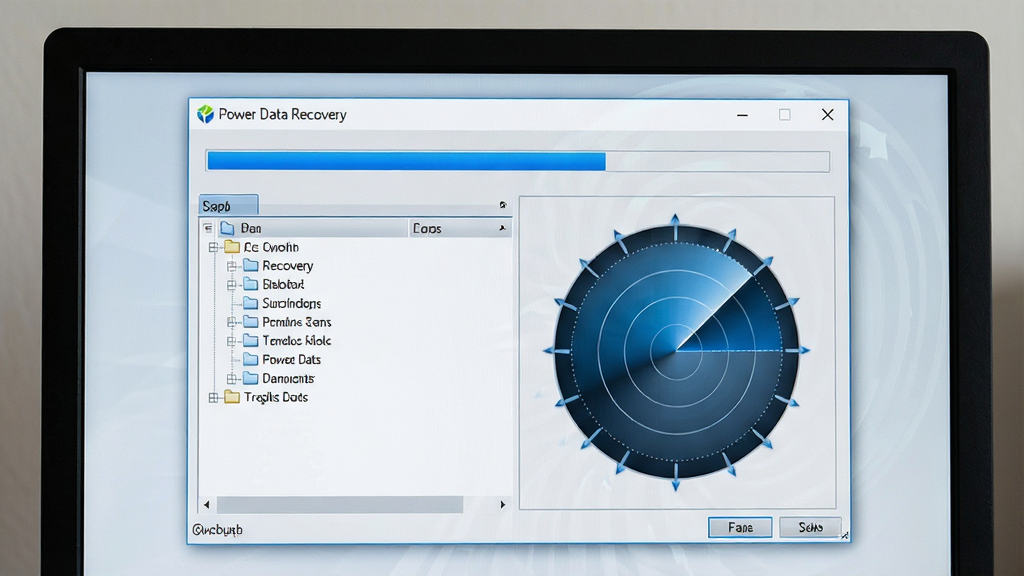Click the yellow folder icon beside Tragils Dats
The height and width of the screenshot is (576, 1024).
point(232,397)
